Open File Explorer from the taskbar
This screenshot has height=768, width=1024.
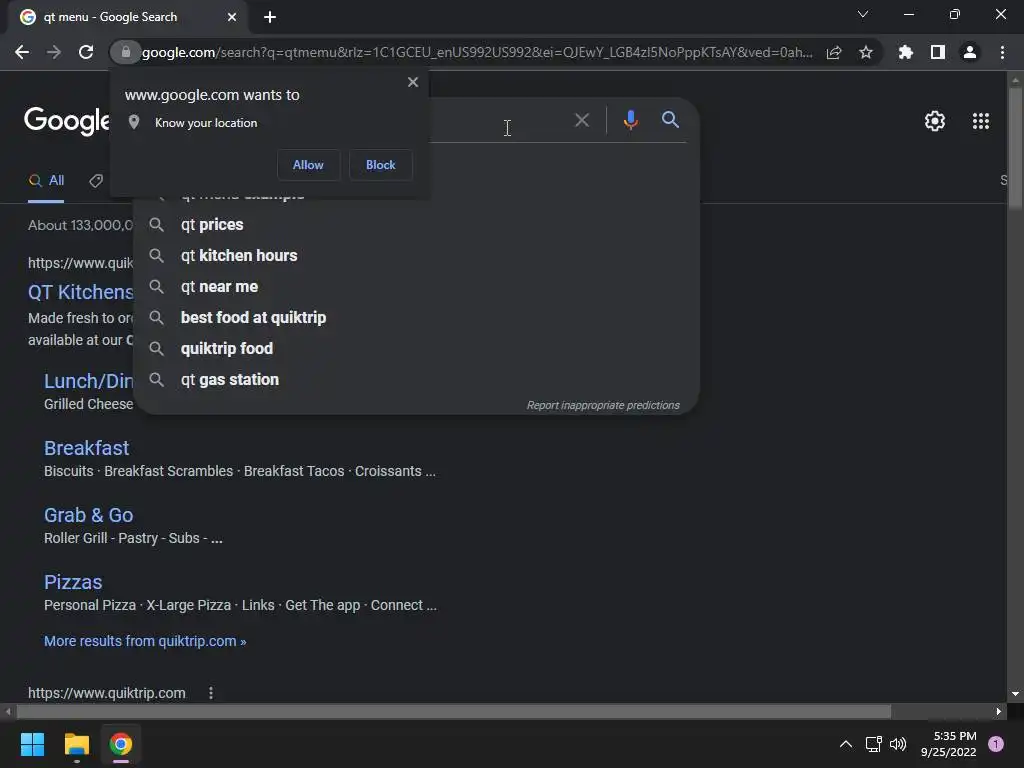[x=76, y=744]
